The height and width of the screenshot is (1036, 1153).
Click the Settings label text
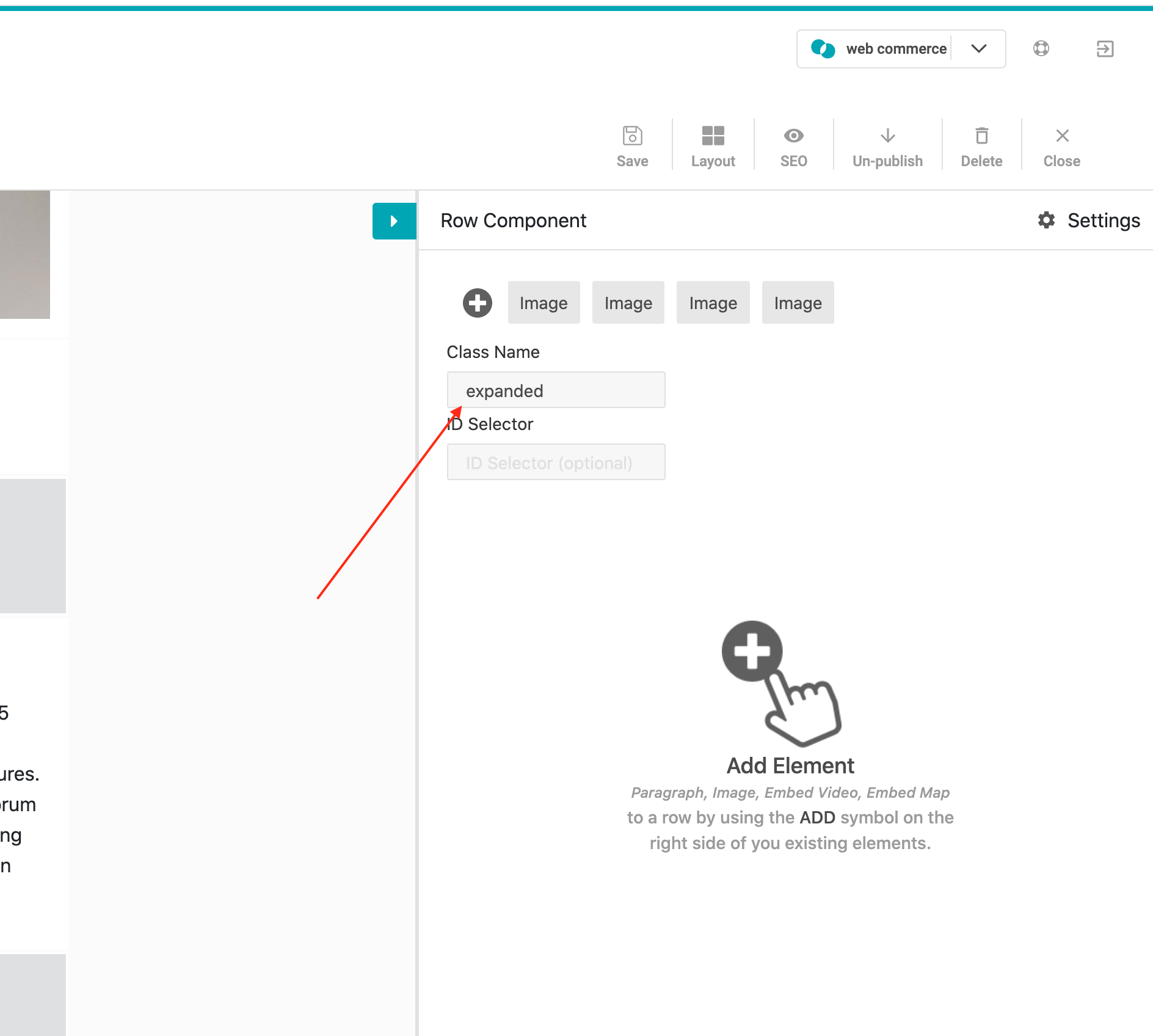coord(1104,221)
